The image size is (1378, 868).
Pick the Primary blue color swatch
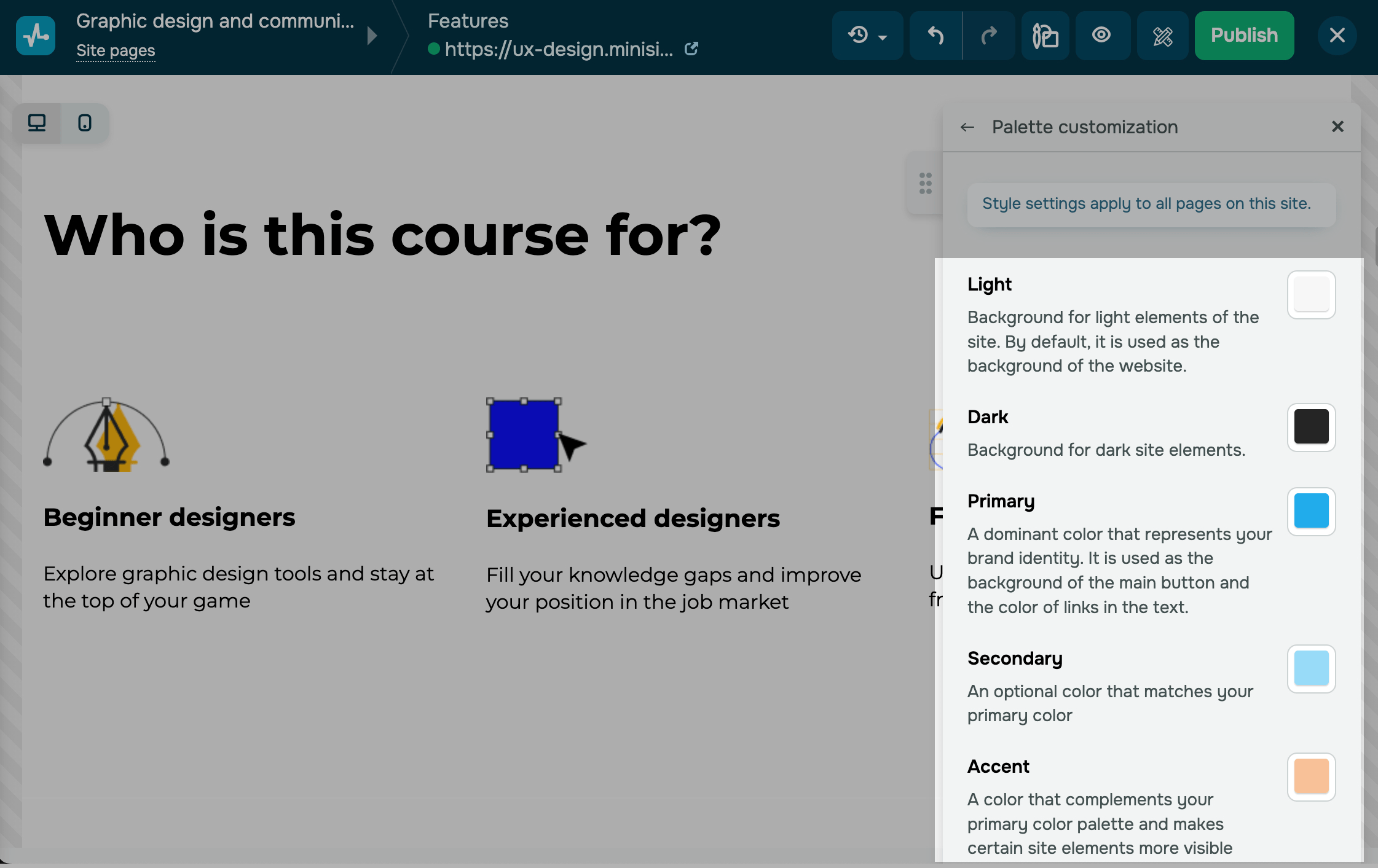pyautogui.click(x=1311, y=511)
